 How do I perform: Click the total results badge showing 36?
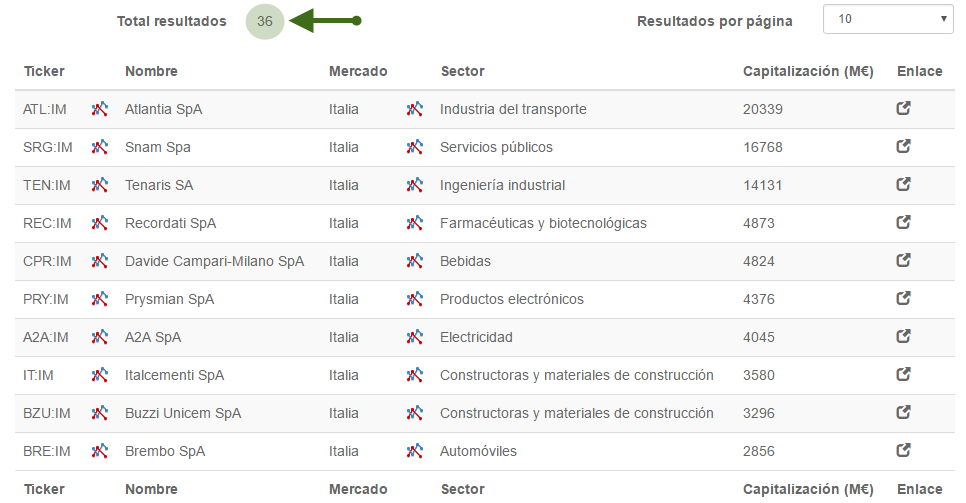tap(265, 21)
